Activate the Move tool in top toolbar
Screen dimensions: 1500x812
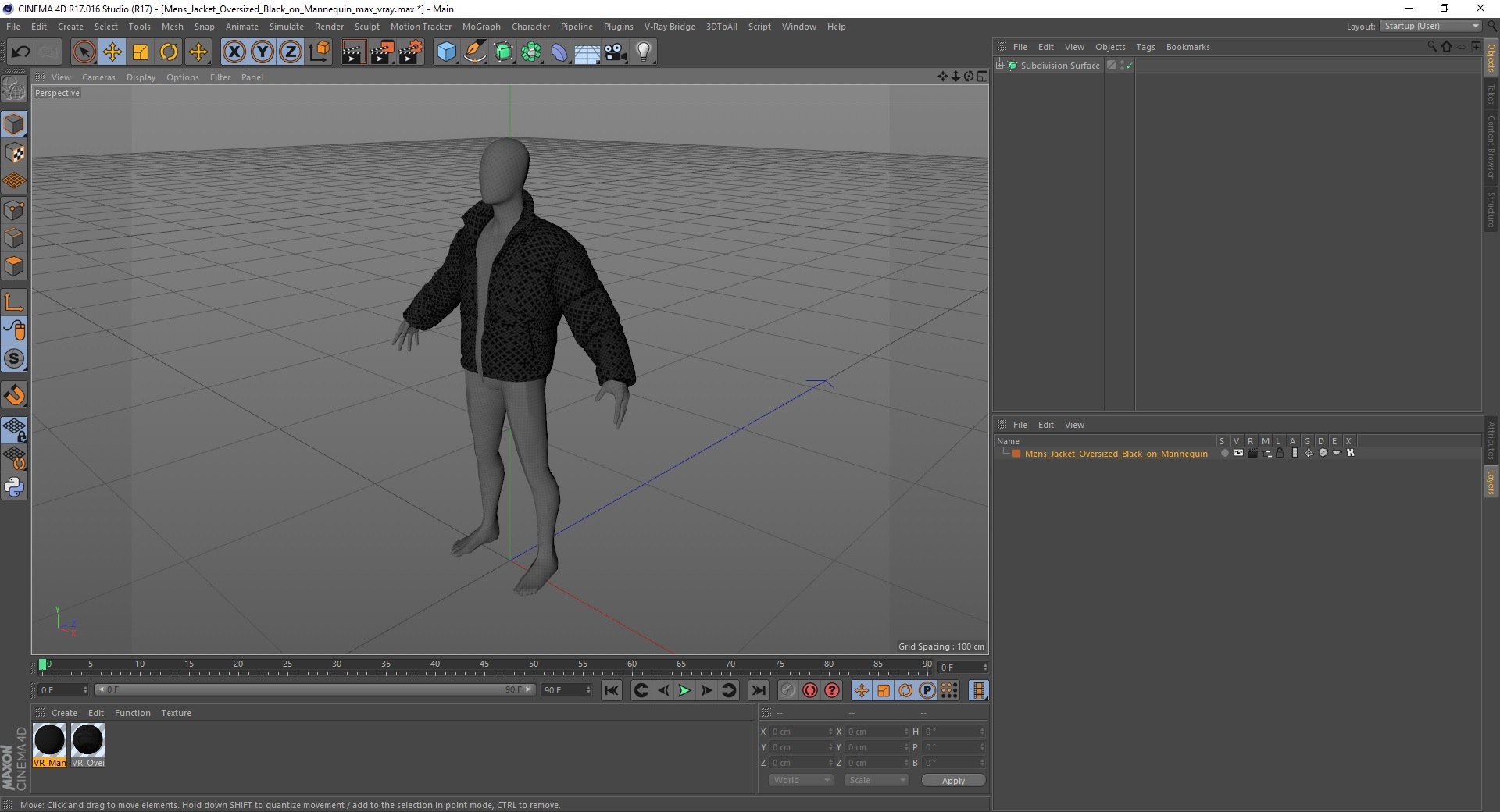point(112,52)
